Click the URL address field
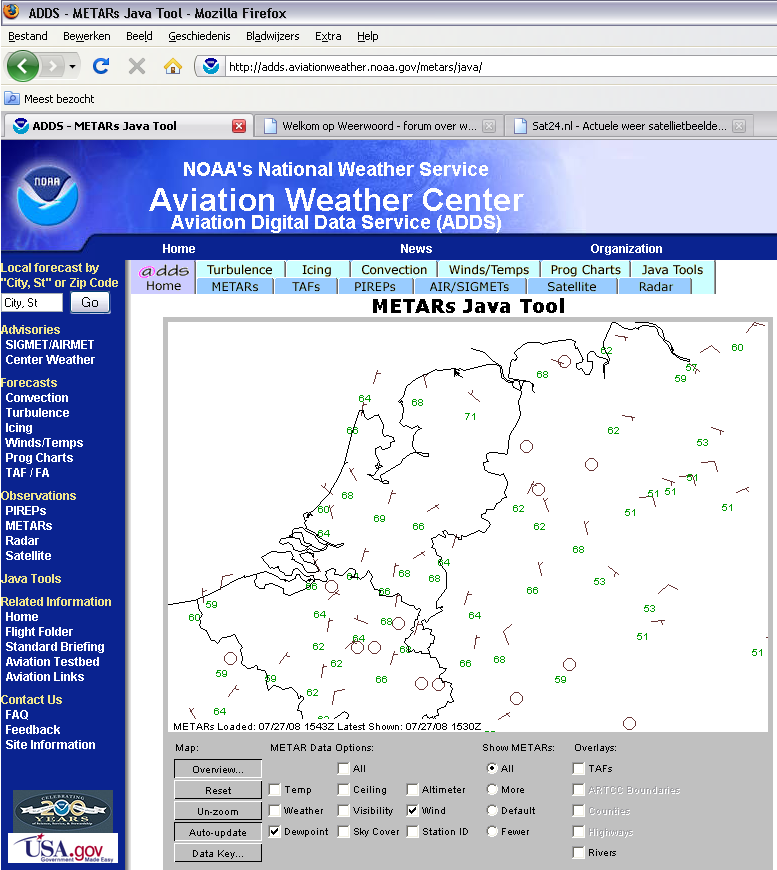The image size is (777, 870). tap(500, 67)
